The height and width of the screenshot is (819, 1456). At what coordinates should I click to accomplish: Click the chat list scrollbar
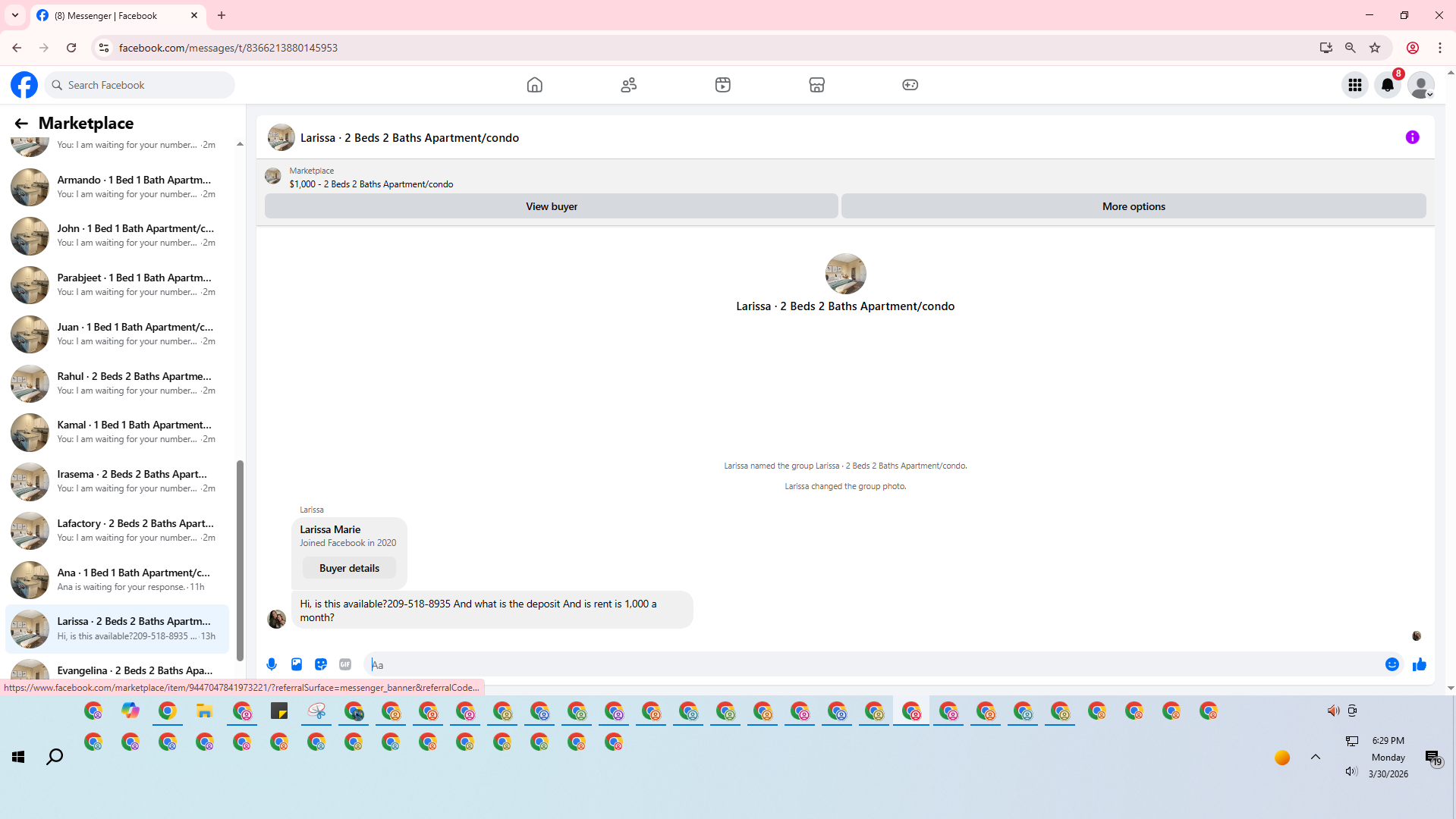pyautogui.click(x=240, y=560)
